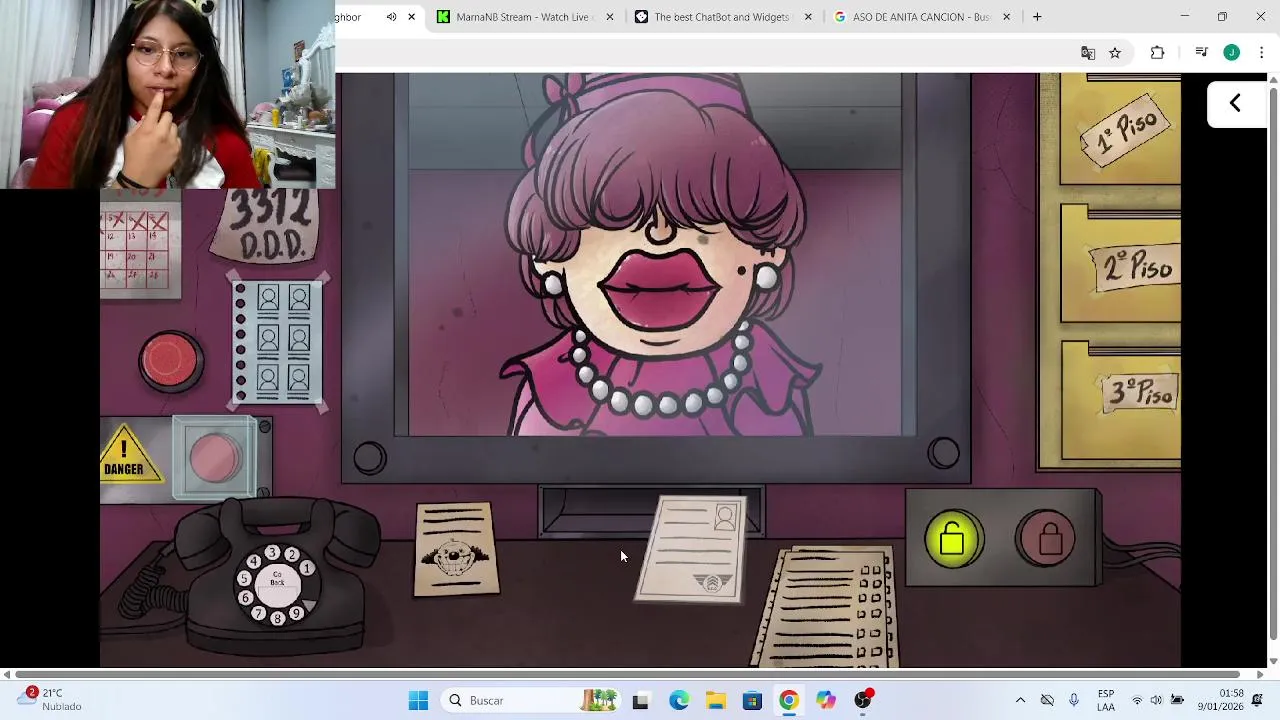Close the ChatBot and Widgets tab
The image size is (1280, 720).
[808, 17]
